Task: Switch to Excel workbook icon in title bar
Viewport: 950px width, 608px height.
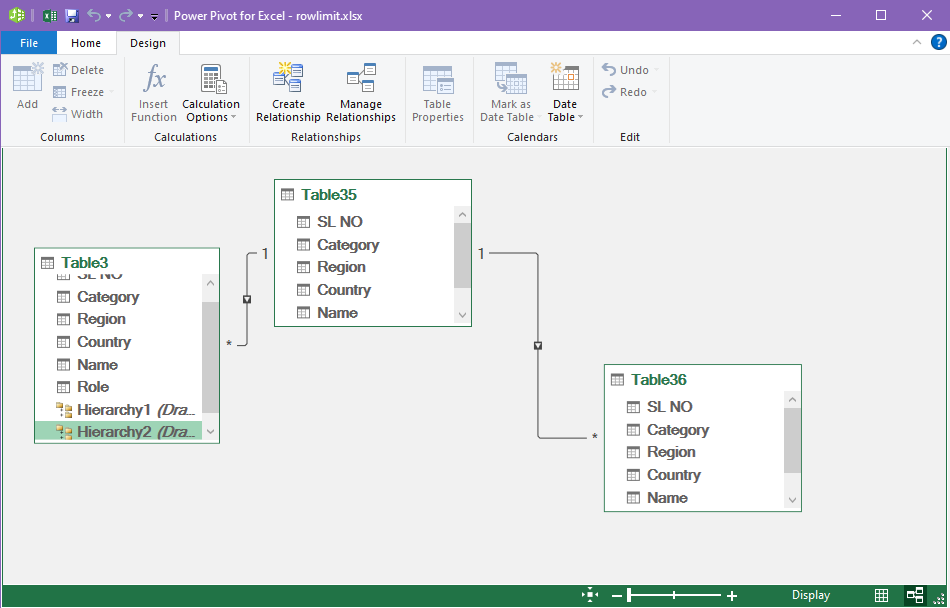Action: point(50,16)
